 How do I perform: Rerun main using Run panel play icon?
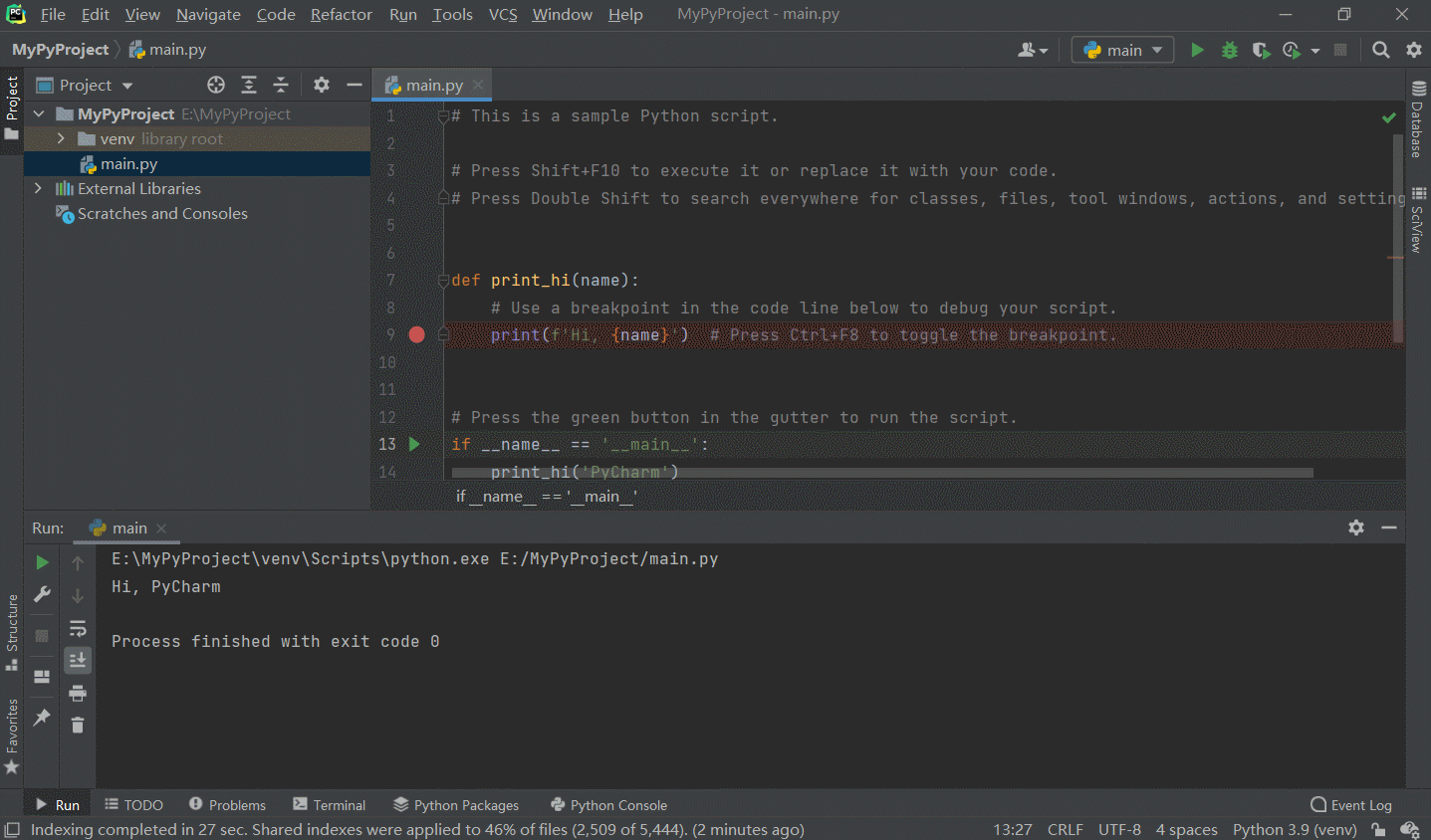coord(42,562)
